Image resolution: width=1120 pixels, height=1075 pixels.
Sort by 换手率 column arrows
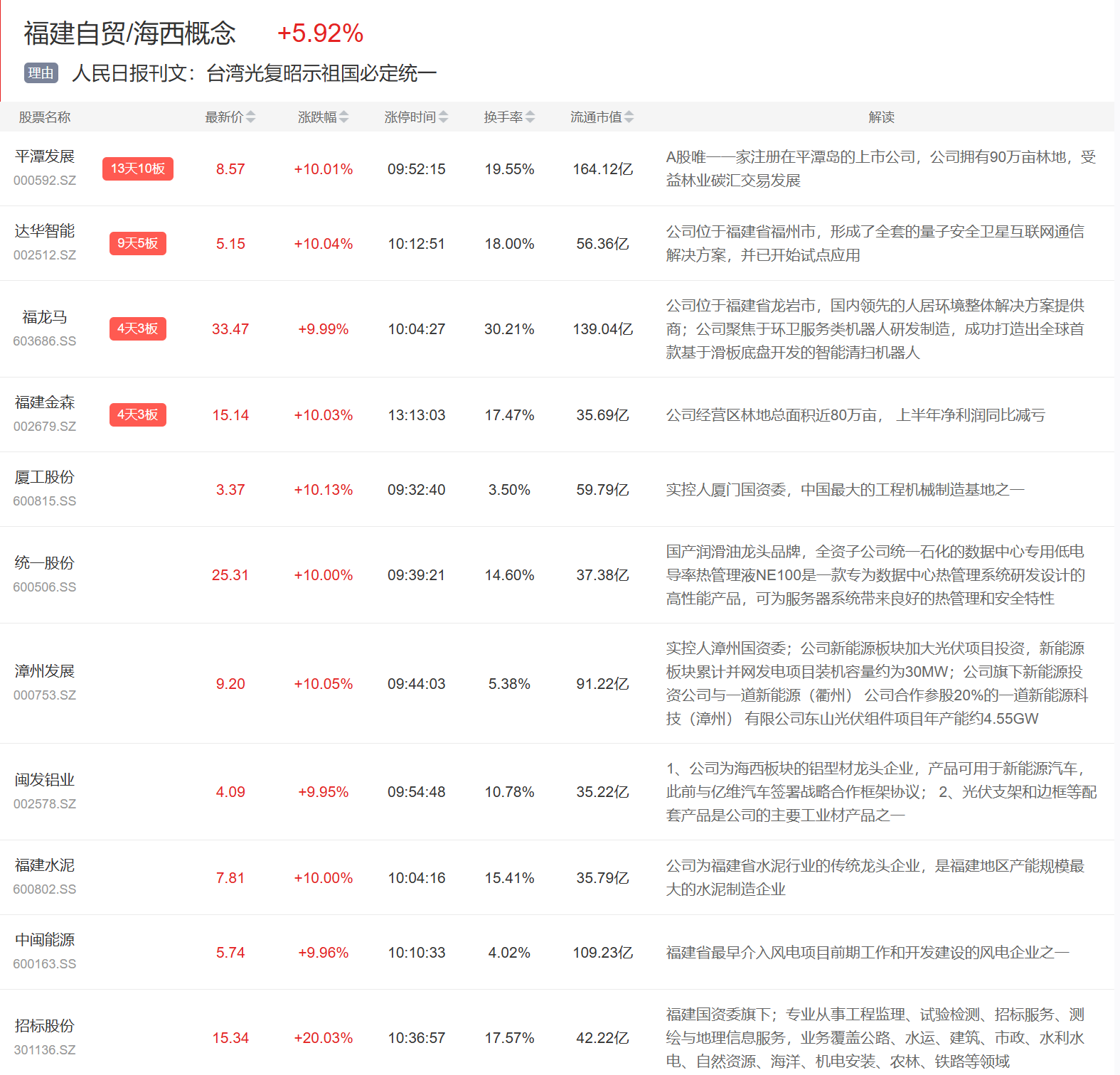(x=530, y=117)
